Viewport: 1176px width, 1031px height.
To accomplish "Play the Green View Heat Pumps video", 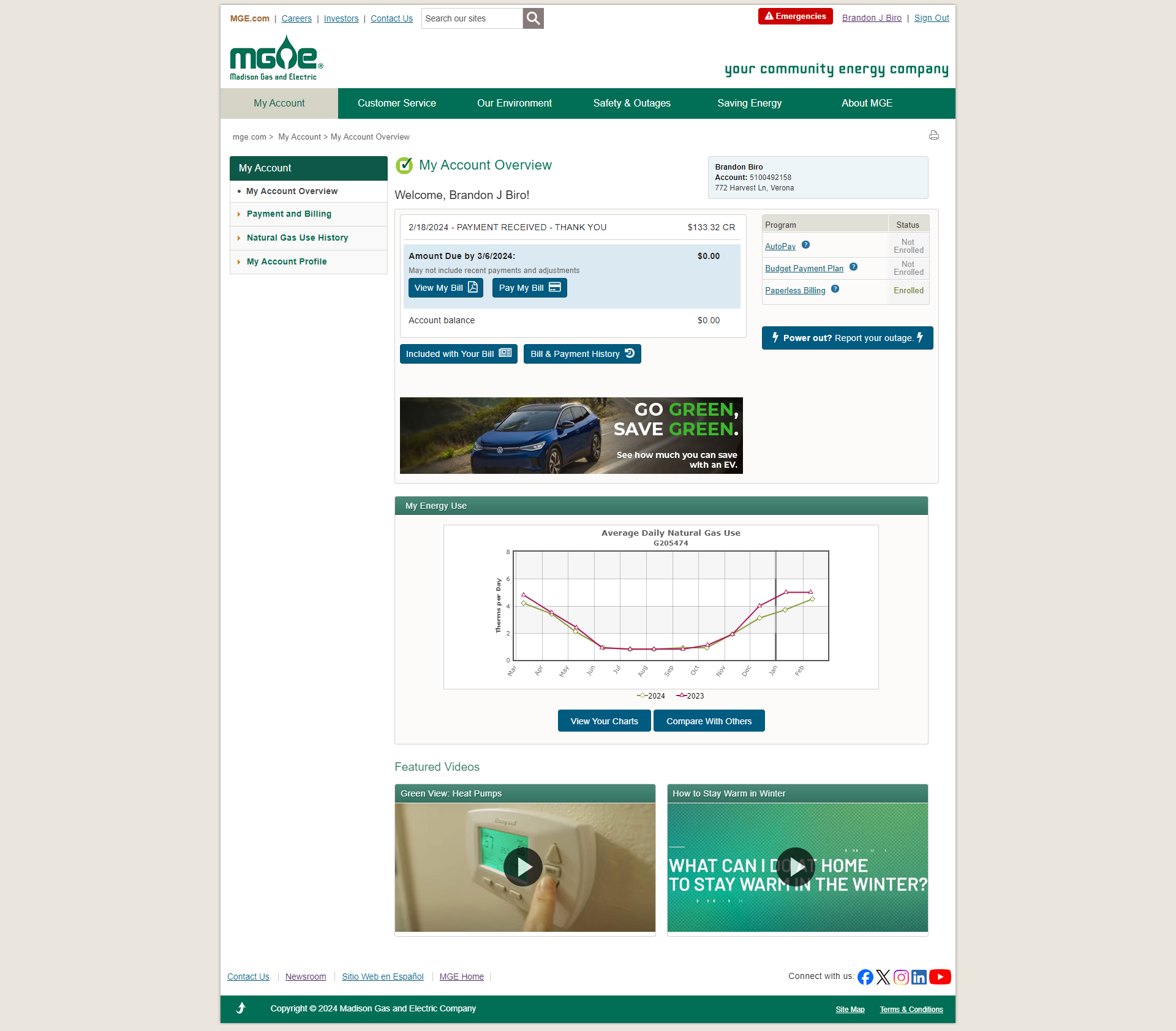I will [525, 864].
